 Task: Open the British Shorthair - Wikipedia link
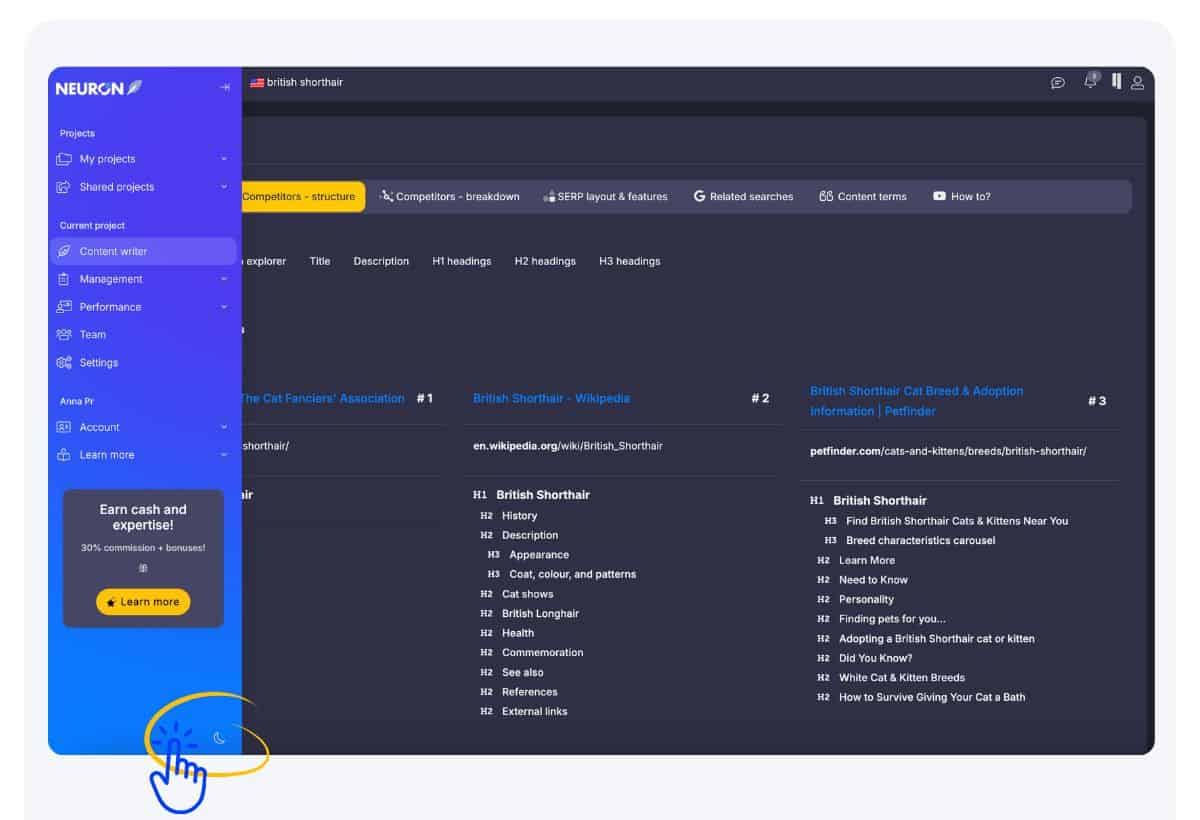(551, 398)
